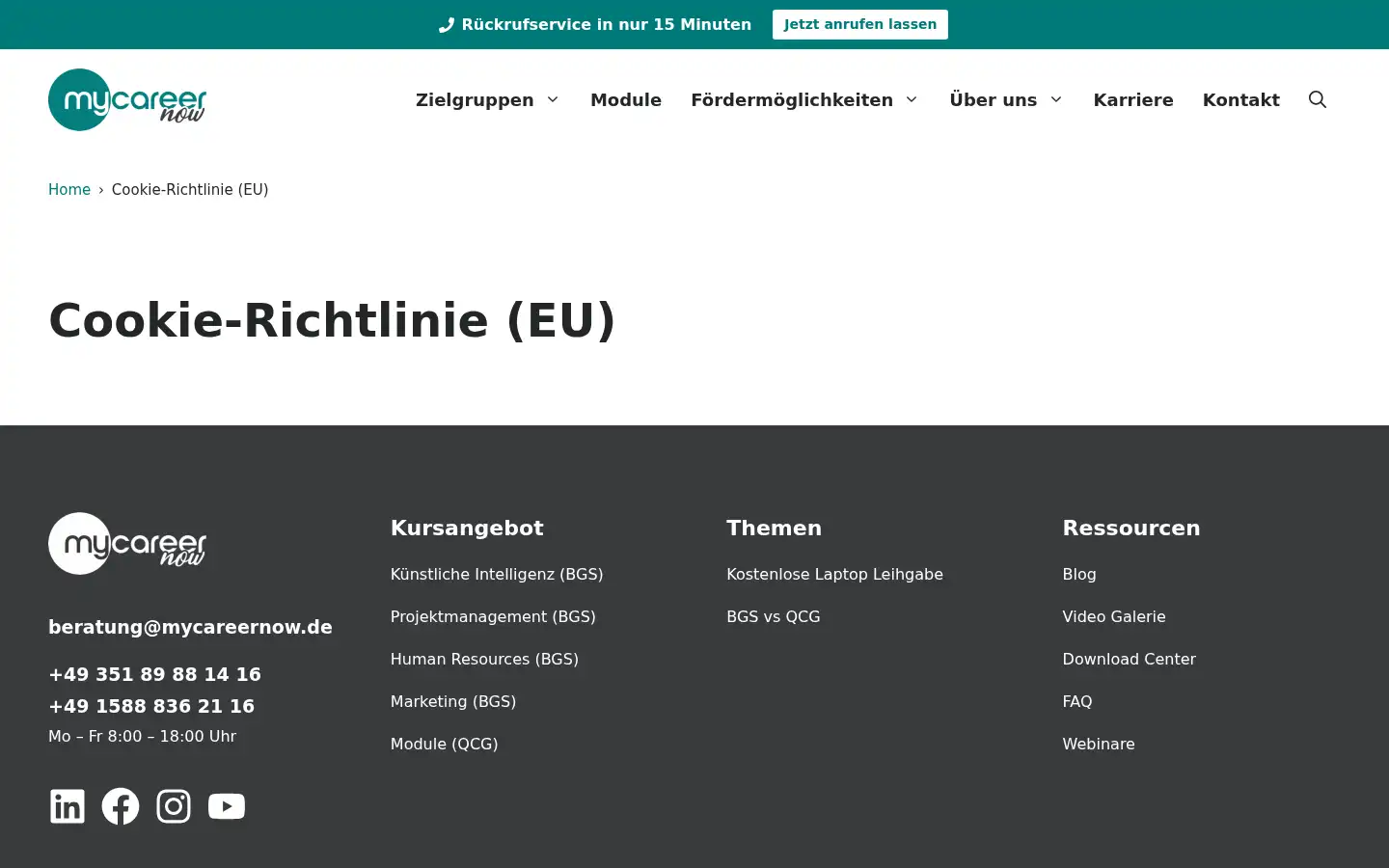Open the Facebook icon in footer
Image resolution: width=1389 pixels, height=868 pixels.
coord(121,806)
